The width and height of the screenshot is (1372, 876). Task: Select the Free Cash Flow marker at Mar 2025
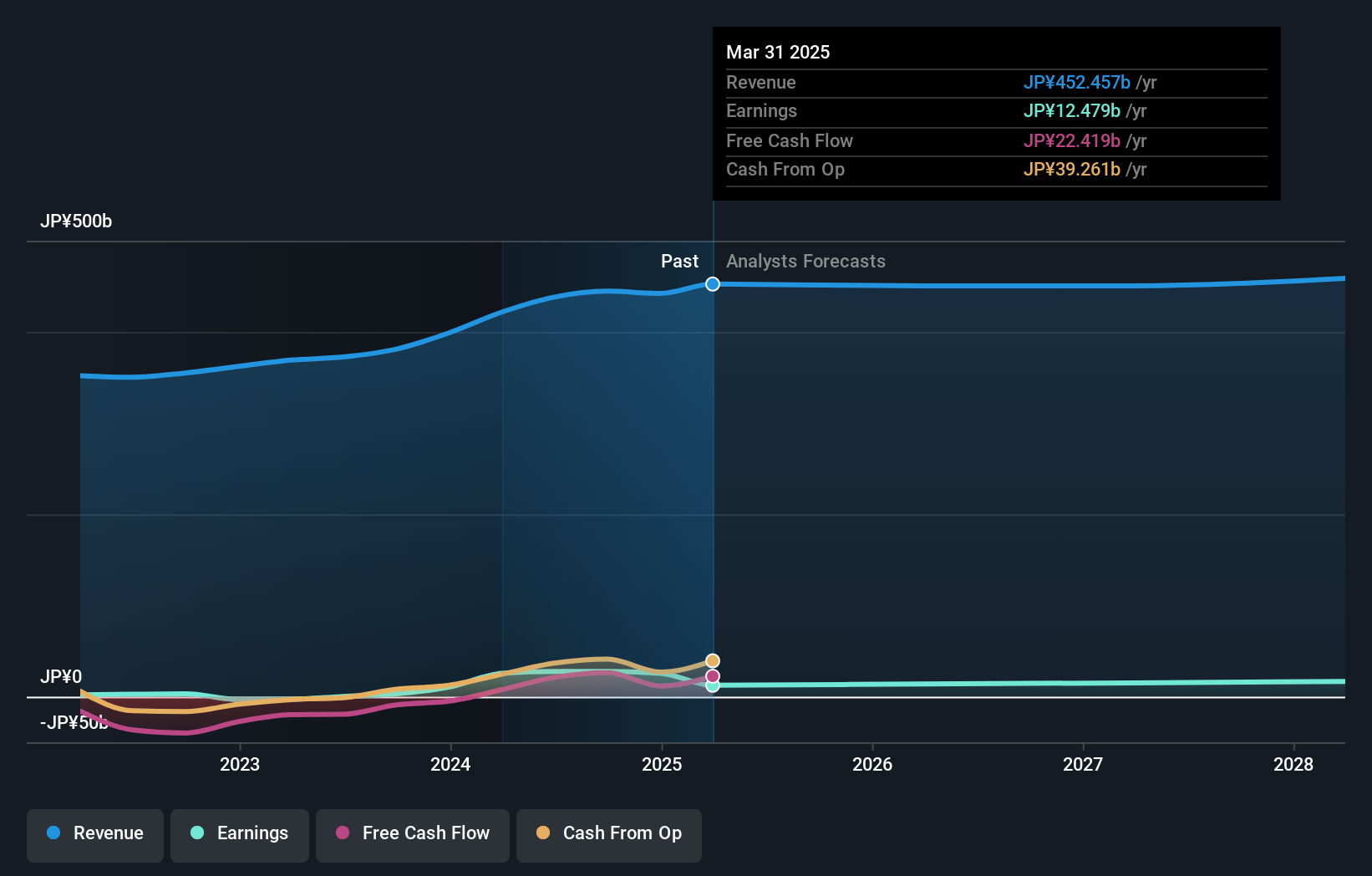712,675
